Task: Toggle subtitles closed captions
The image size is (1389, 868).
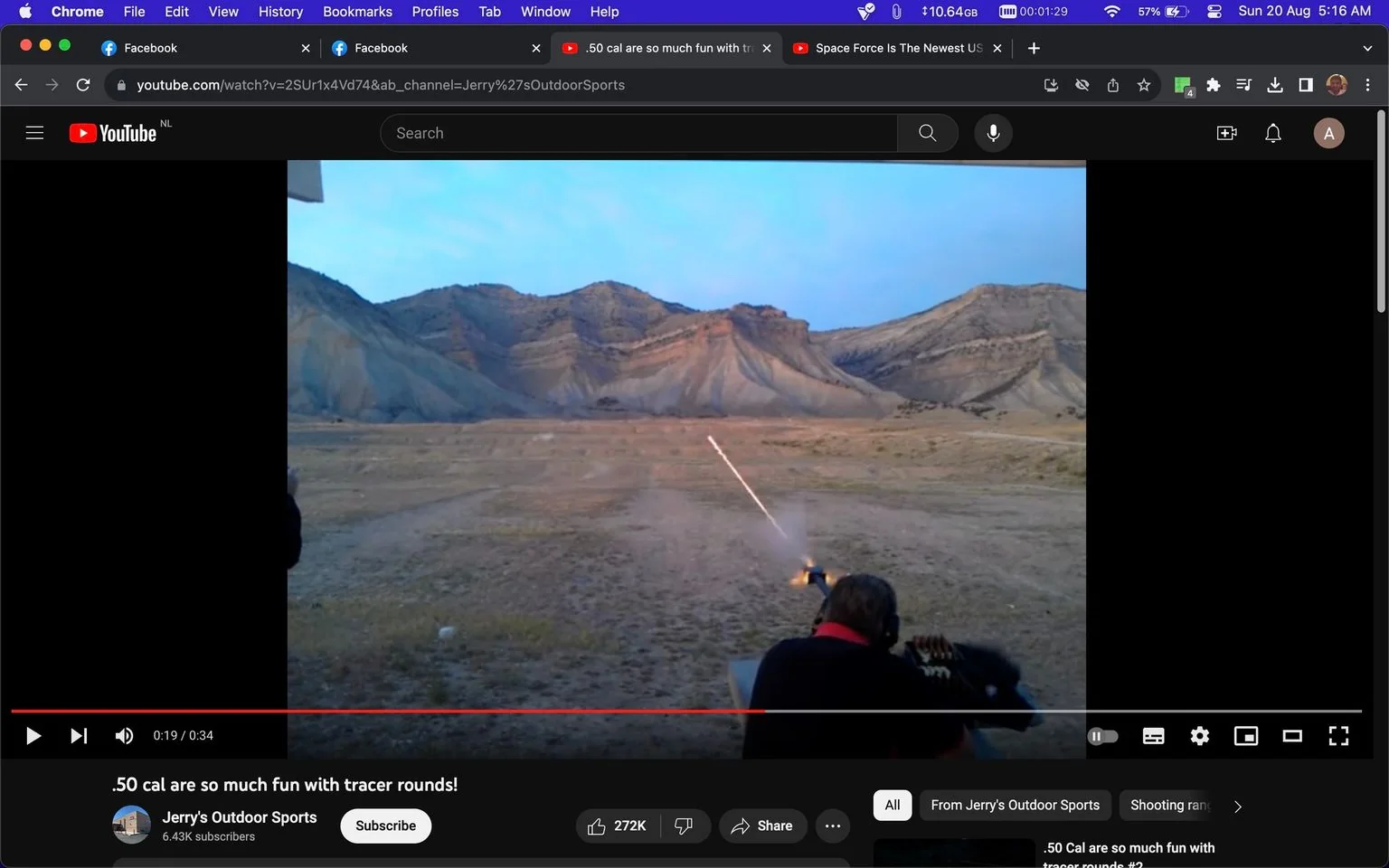Action: point(1153,736)
